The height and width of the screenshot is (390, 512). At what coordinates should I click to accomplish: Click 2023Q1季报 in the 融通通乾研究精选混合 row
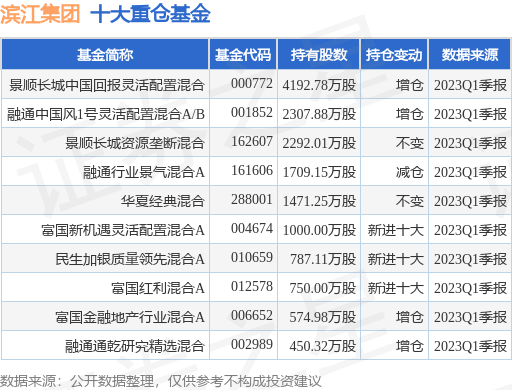pos(470,346)
